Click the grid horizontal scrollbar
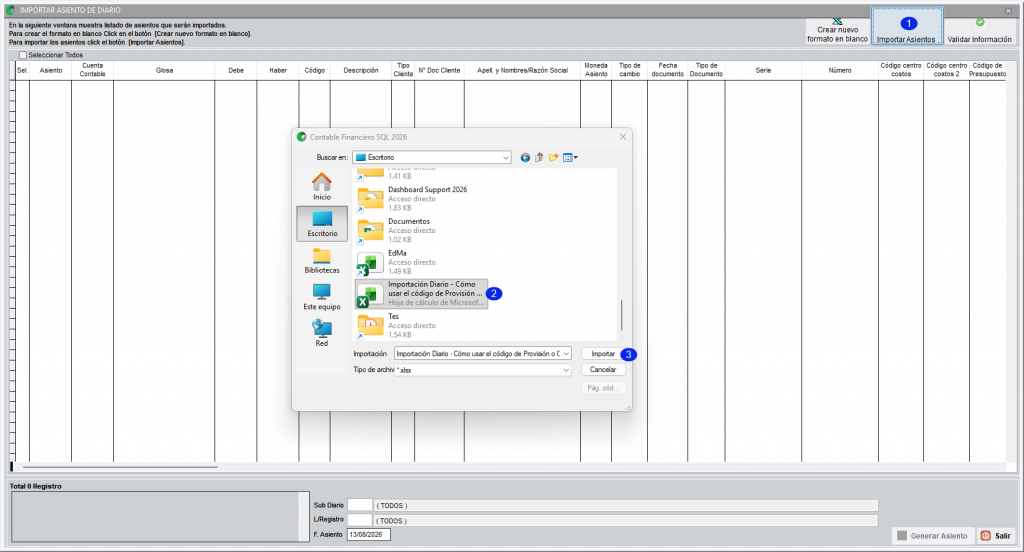The height and width of the screenshot is (552, 1024). [x=120, y=467]
